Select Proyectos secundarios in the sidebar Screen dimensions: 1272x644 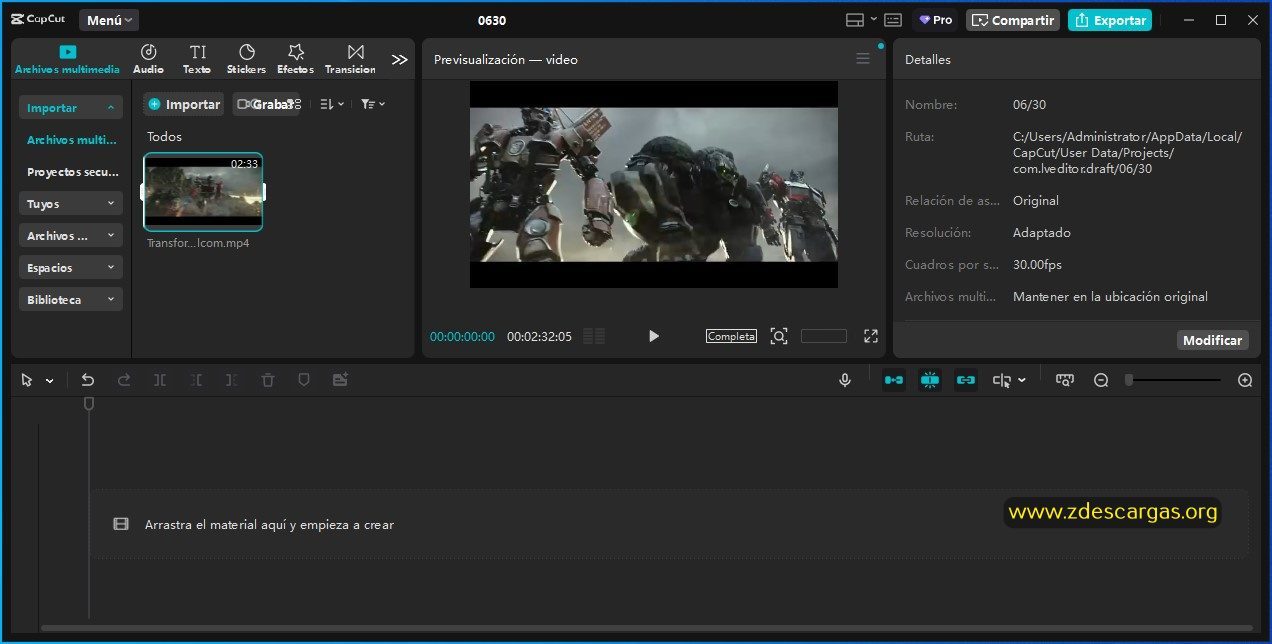pyautogui.click(x=72, y=172)
